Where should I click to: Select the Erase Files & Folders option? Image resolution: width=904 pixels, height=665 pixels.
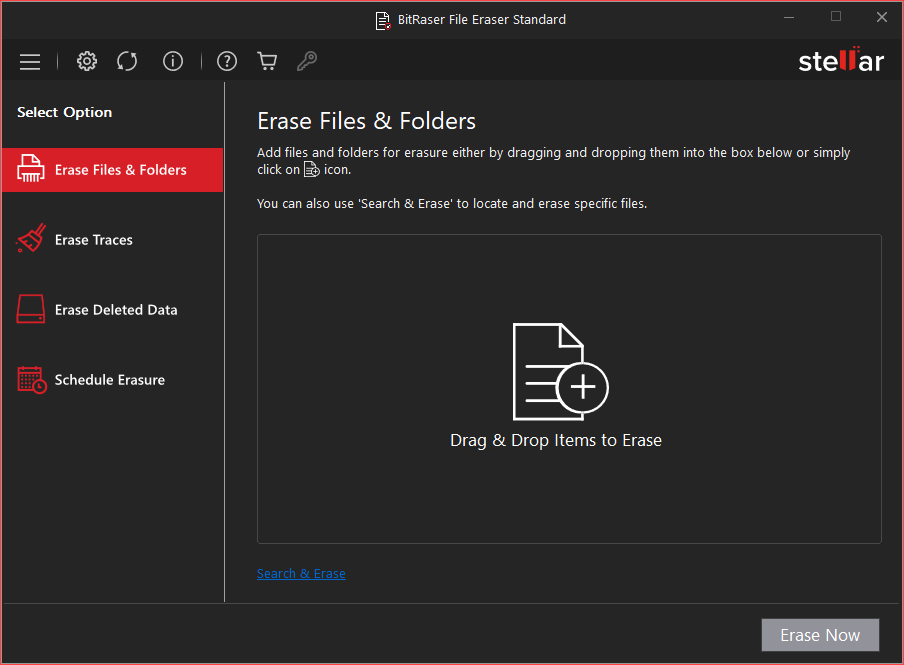[112, 170]
